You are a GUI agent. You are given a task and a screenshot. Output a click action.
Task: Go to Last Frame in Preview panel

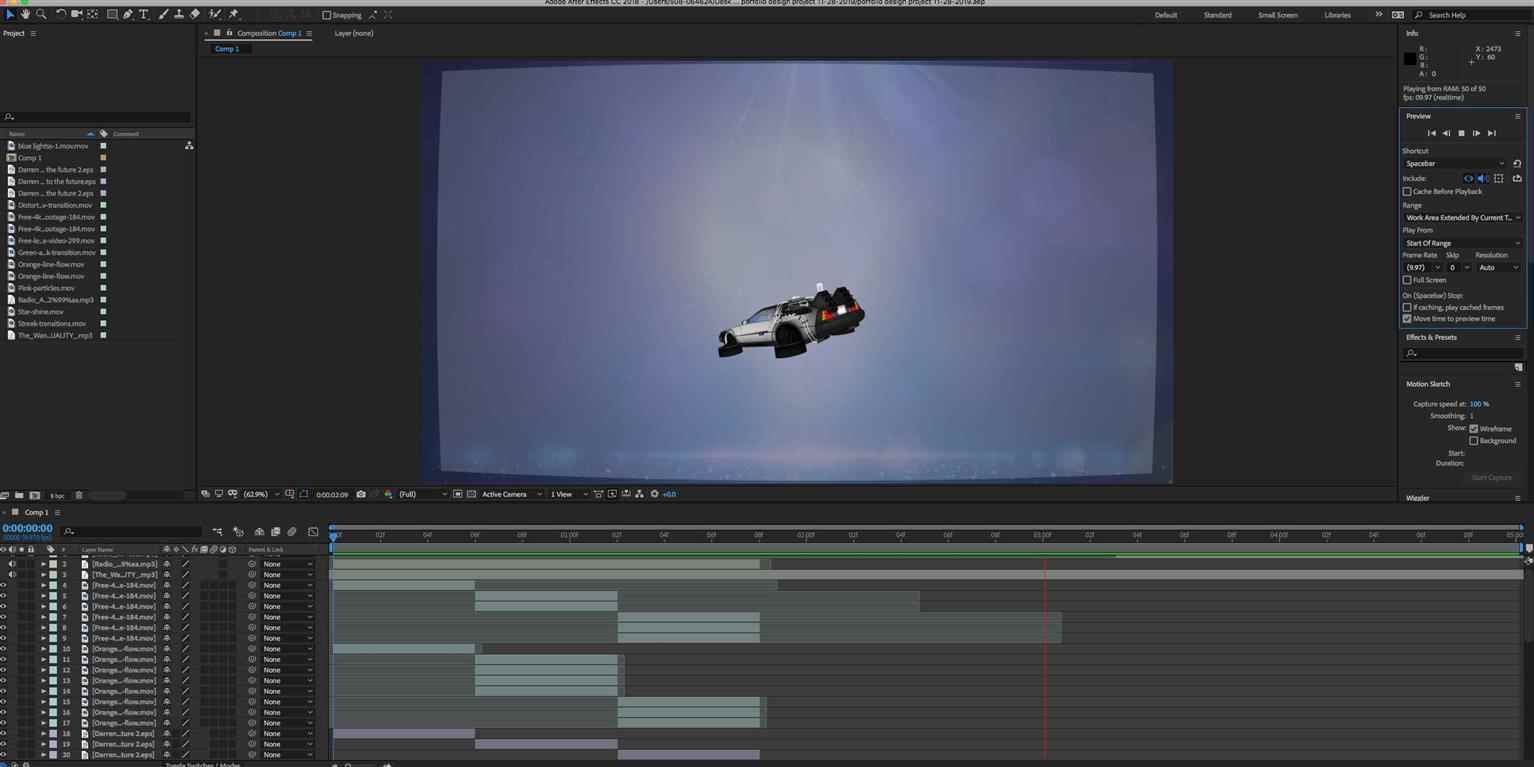click(x=1491, y=133)
